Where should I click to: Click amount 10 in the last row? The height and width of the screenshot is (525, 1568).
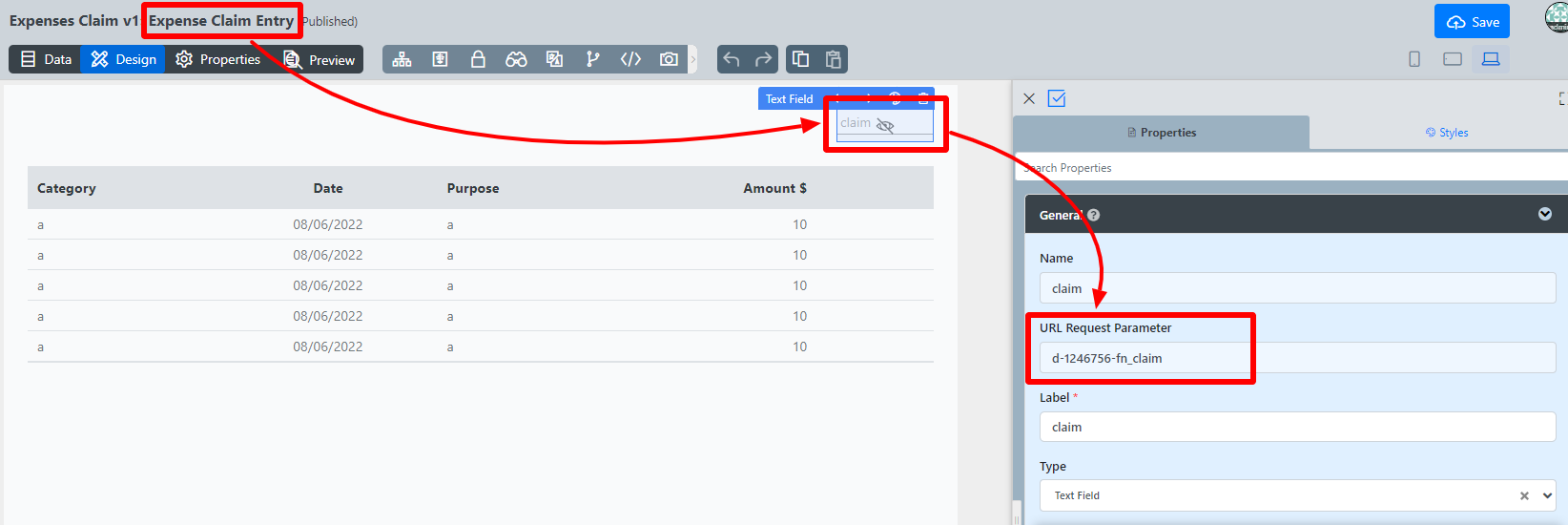(x=799, y=346)
